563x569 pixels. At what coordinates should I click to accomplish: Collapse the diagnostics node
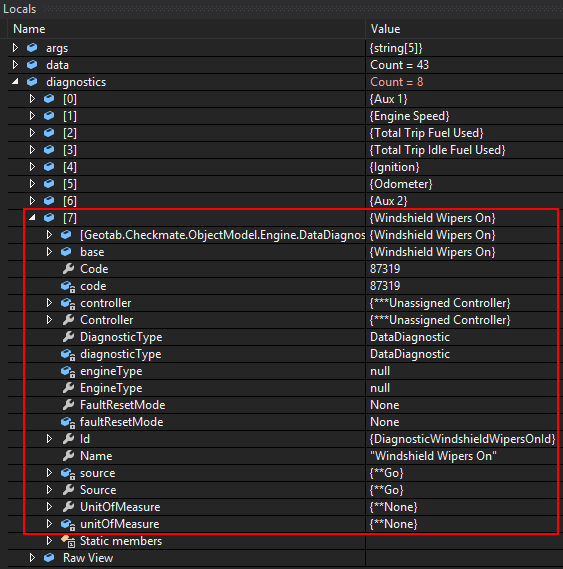[15, 82]
